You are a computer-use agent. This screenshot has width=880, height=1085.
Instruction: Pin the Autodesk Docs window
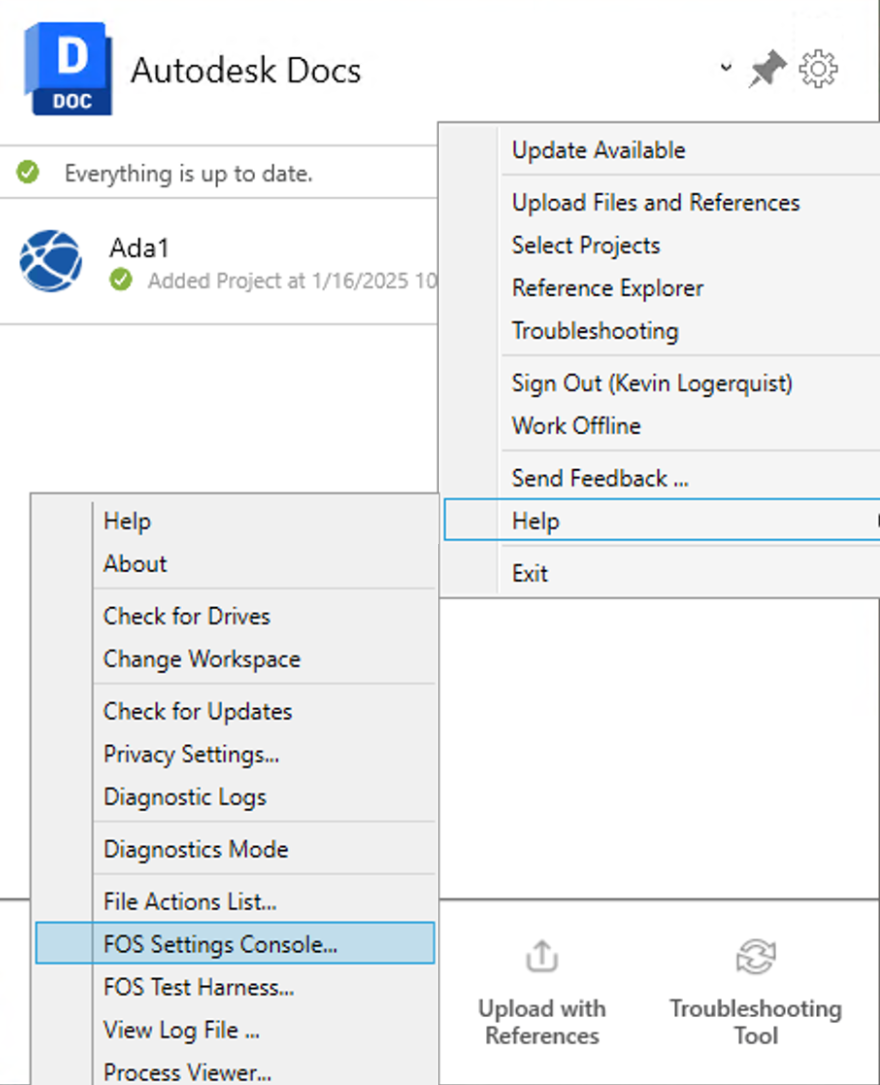pyautogui.click(x=766, y=68)
